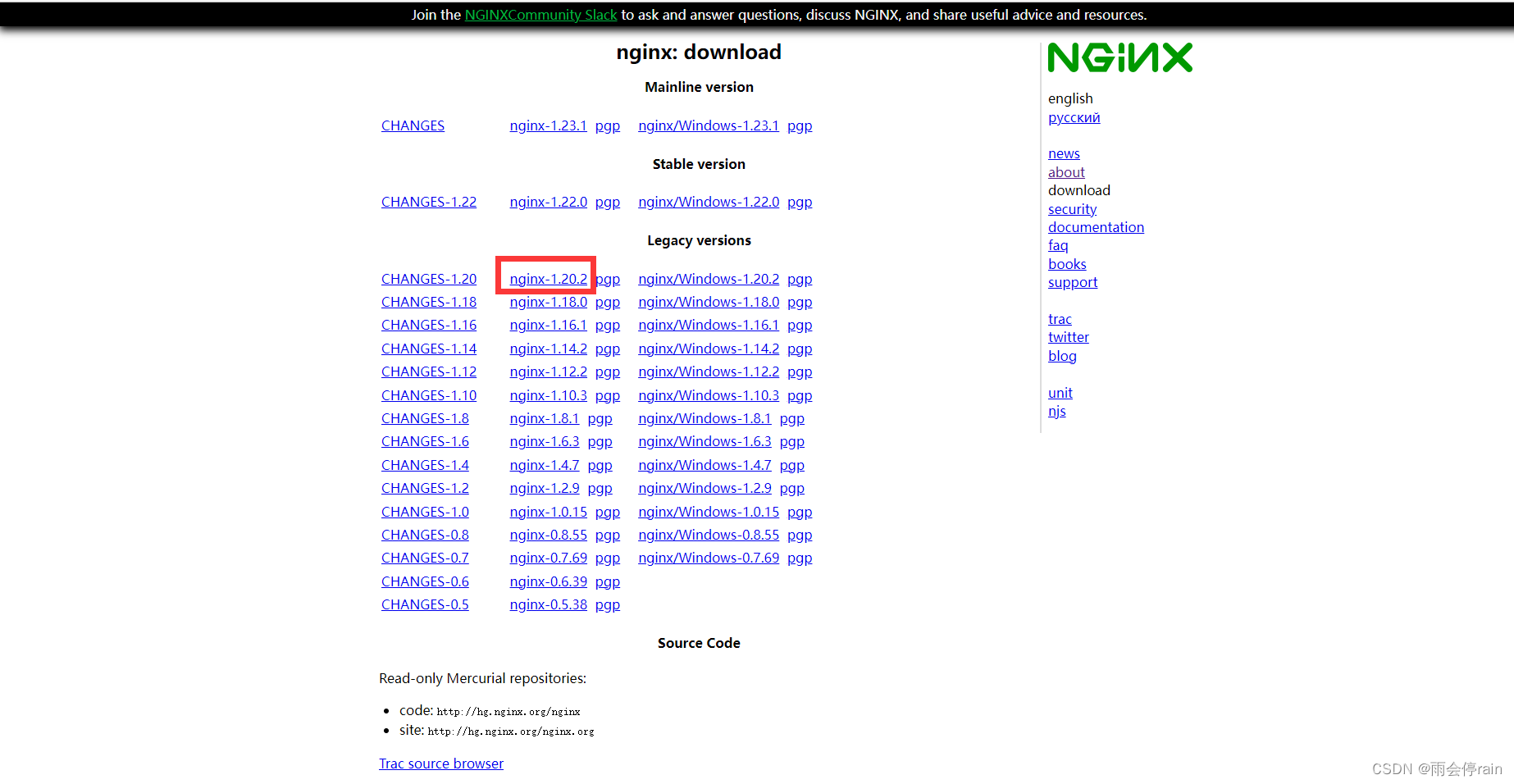The width and height of the screenshot is (1514, 784).
Task: Download nginx/Windows-1.23.1
Action: [709, 125]
